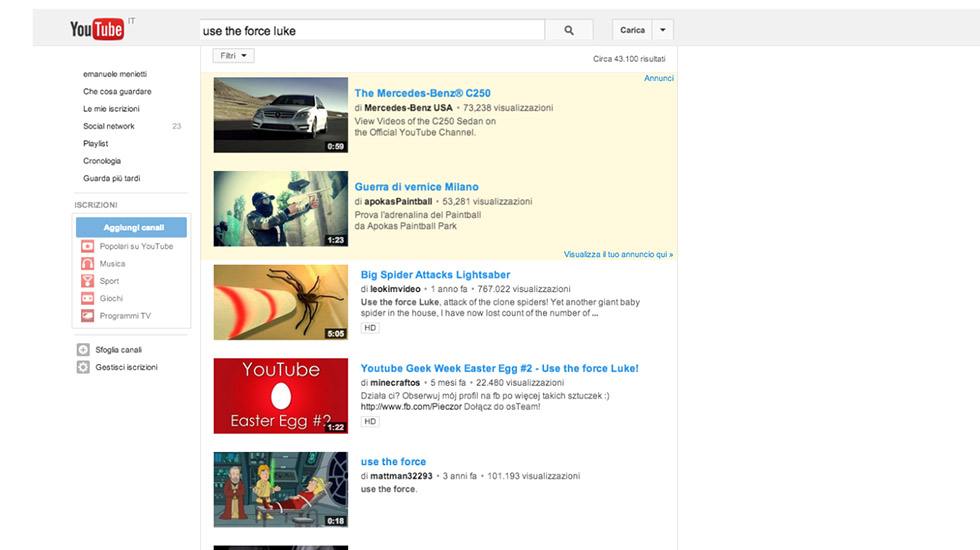Click the Aggiungi canali button
This screenshot has height=550, width=980.
point(133,228)
